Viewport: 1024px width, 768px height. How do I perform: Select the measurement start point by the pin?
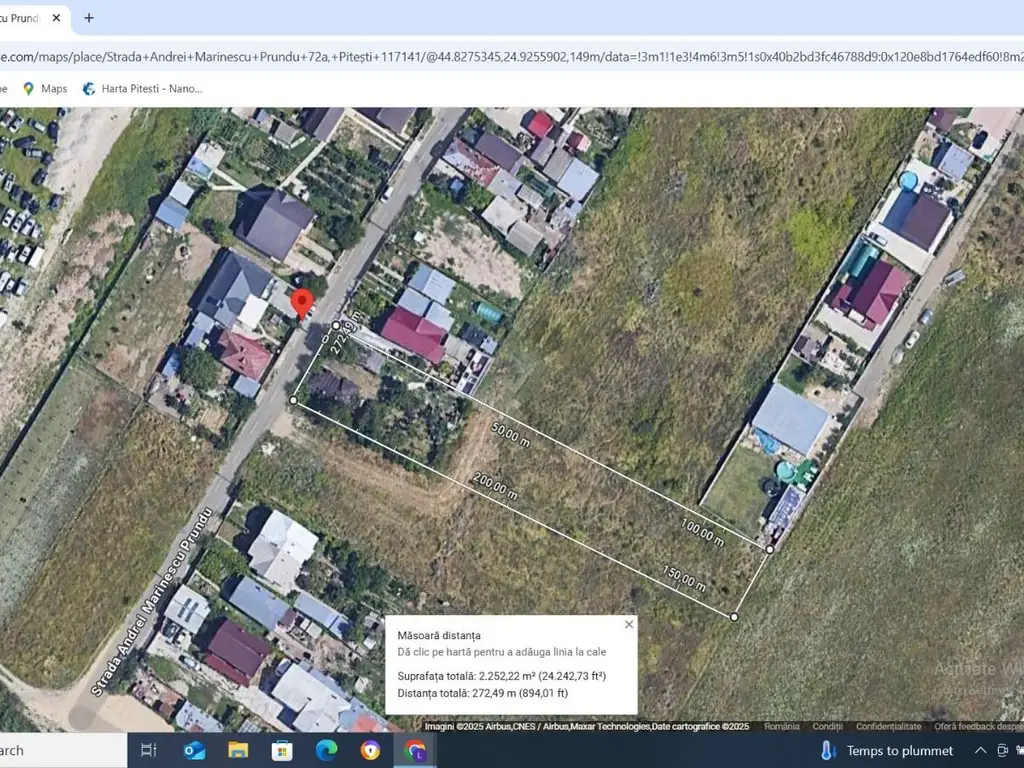click(336, 325)
